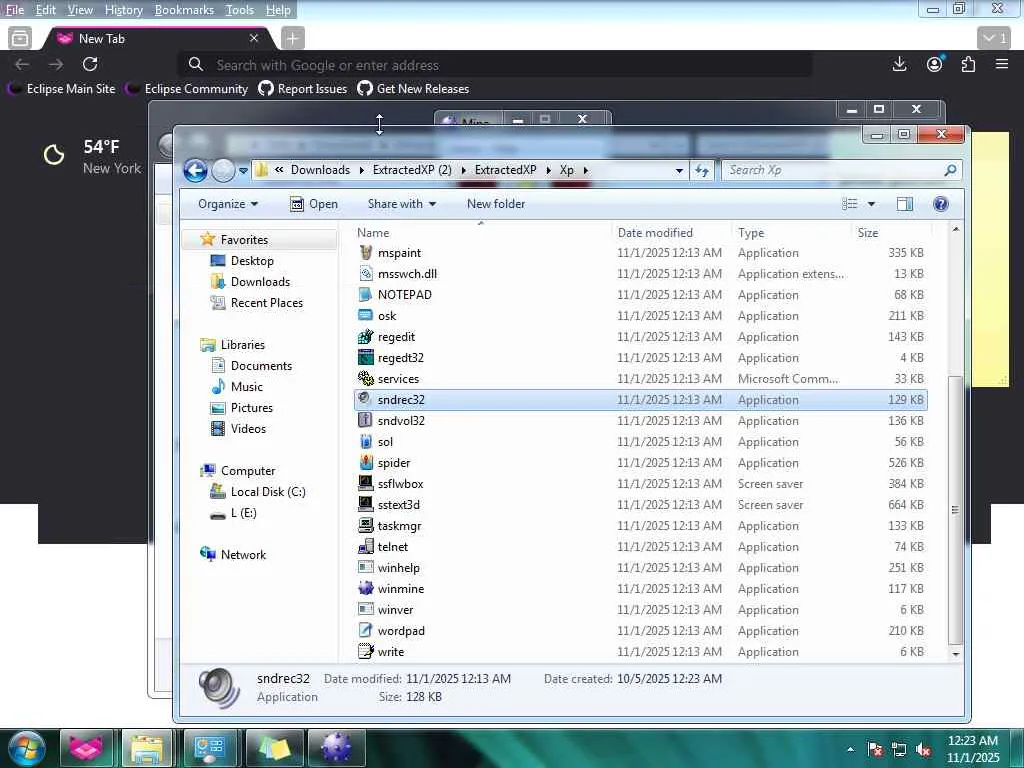Screen dimensions: 1024x768
Task: Select the telnet application icon
Action: (366, 547)
